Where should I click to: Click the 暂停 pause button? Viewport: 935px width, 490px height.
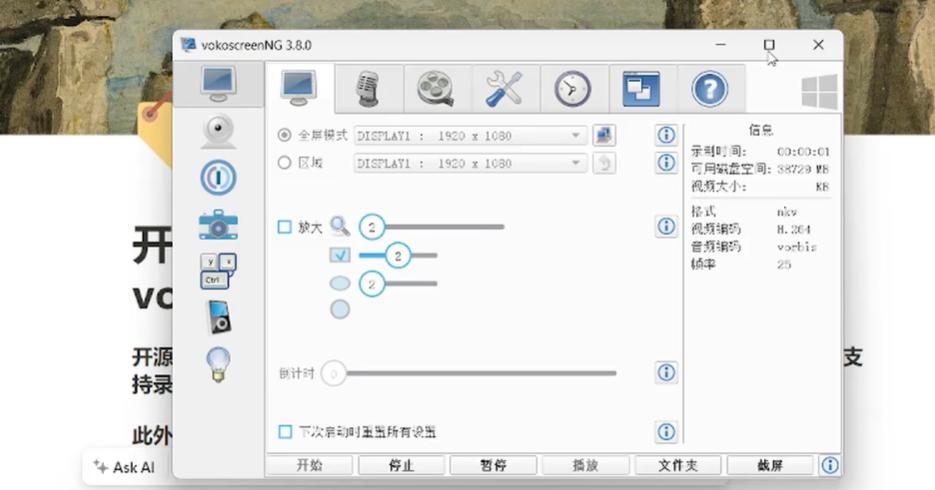click(x=493, y=465)
